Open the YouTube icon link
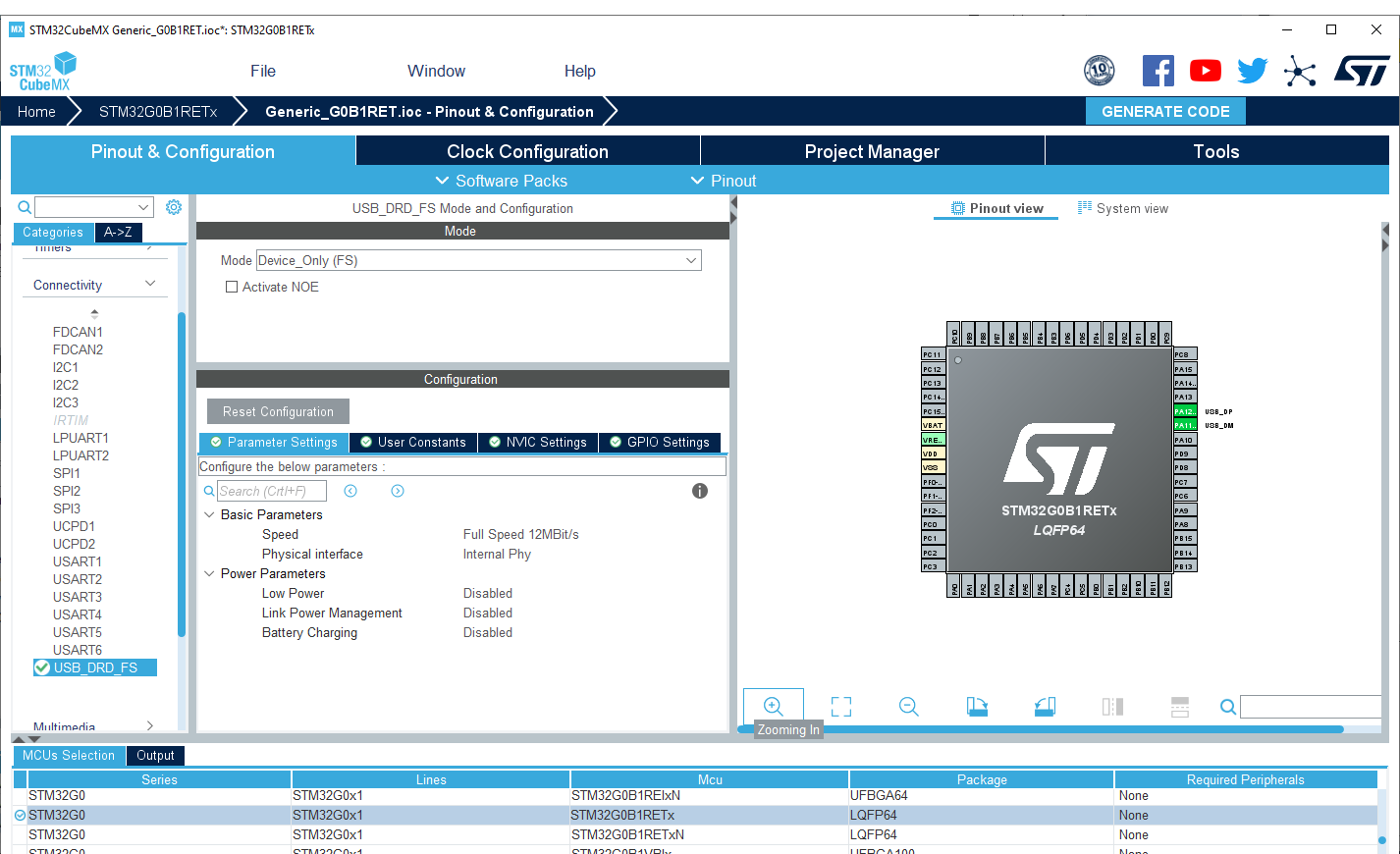The width and height of the screenshot is (1400, 854). pos(1205,71)
